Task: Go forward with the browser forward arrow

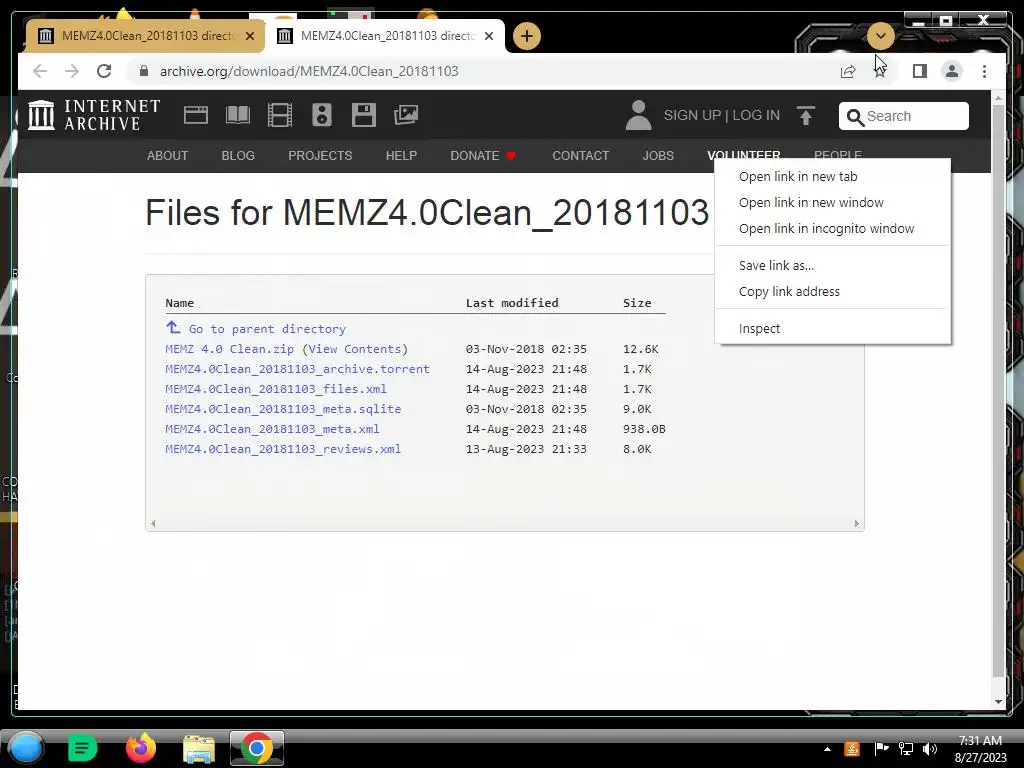Action: (72, 71)
